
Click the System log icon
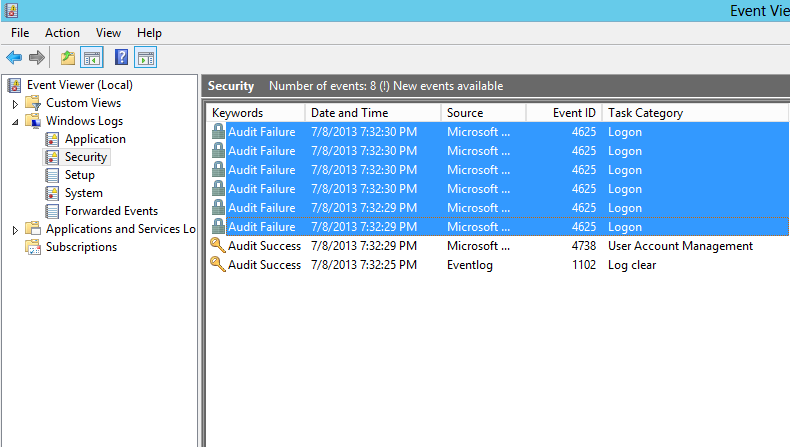52,193
